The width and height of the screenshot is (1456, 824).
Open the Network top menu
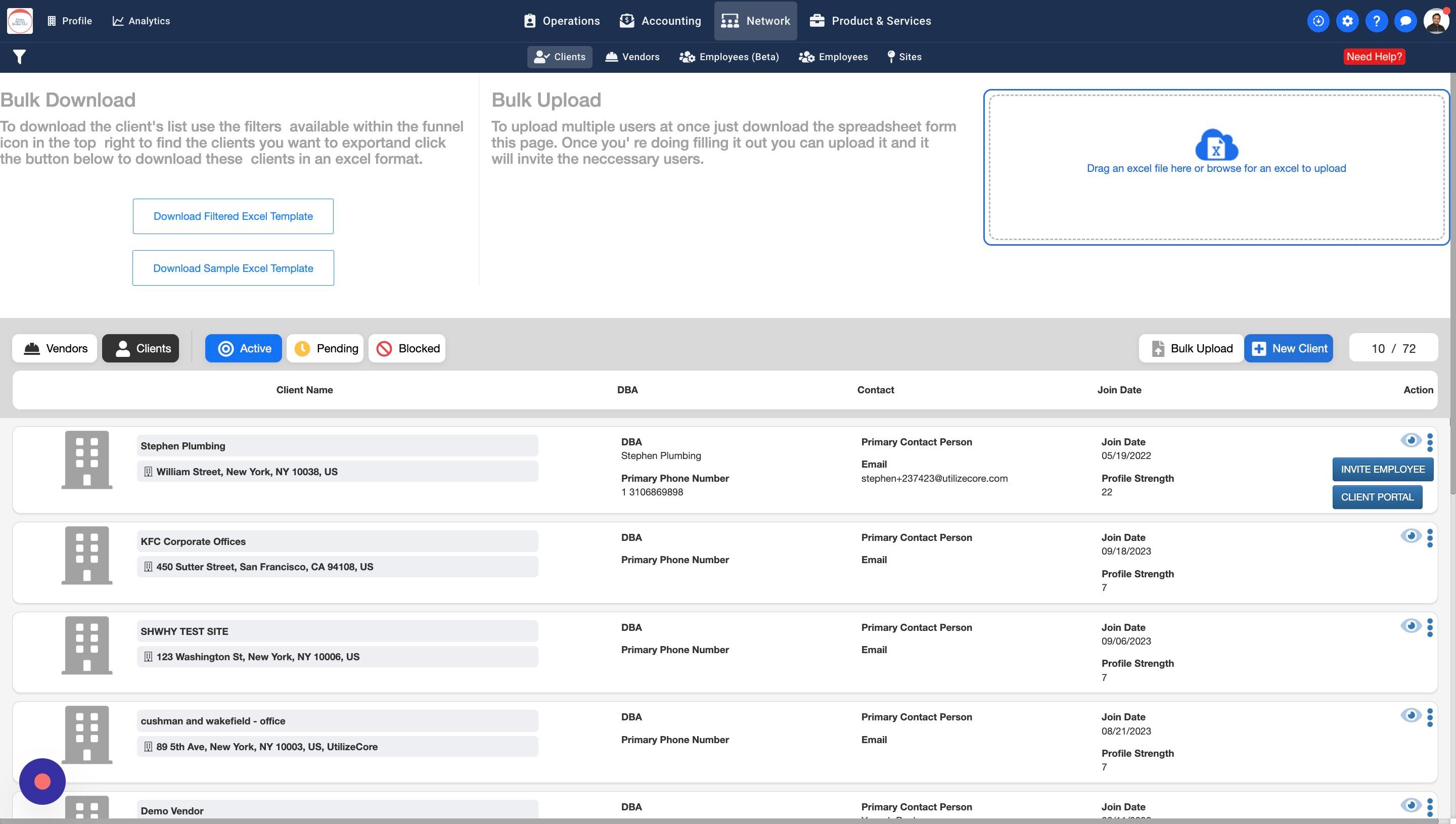(755, 21)
